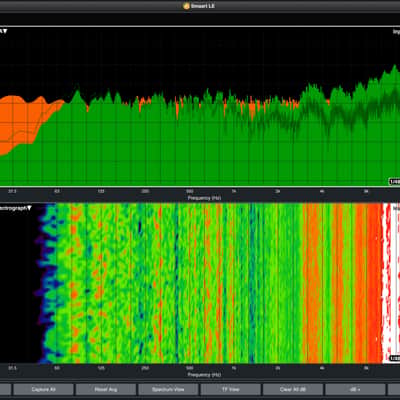Open the RTA plot type dropdown triangle
Screen dimensions: 400x400
[5, 31]
